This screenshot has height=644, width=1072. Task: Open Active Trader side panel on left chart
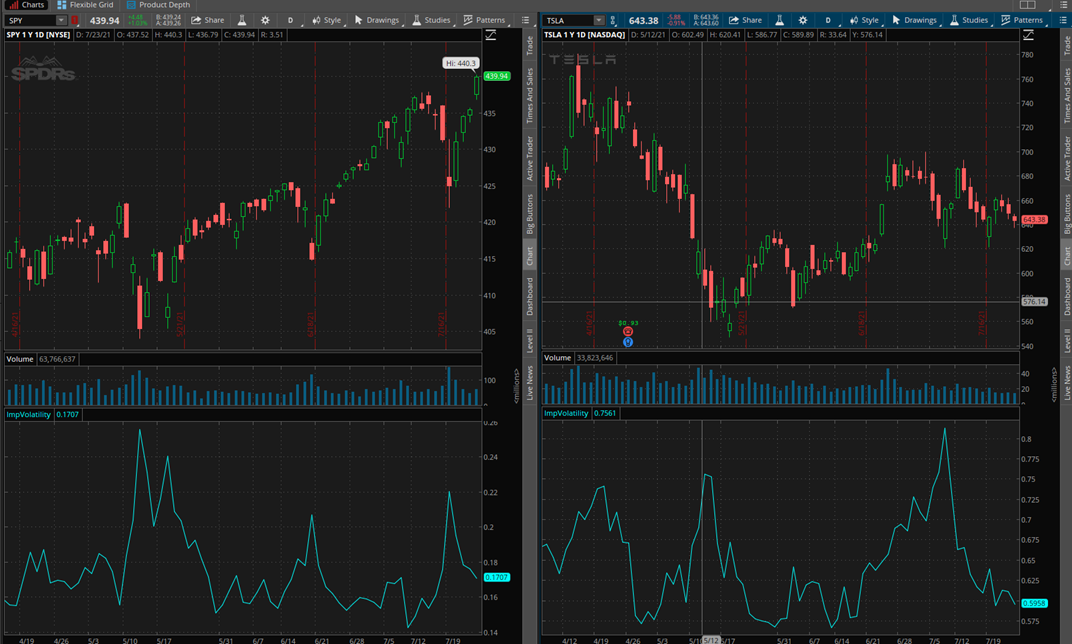click(x=530, y=158)
